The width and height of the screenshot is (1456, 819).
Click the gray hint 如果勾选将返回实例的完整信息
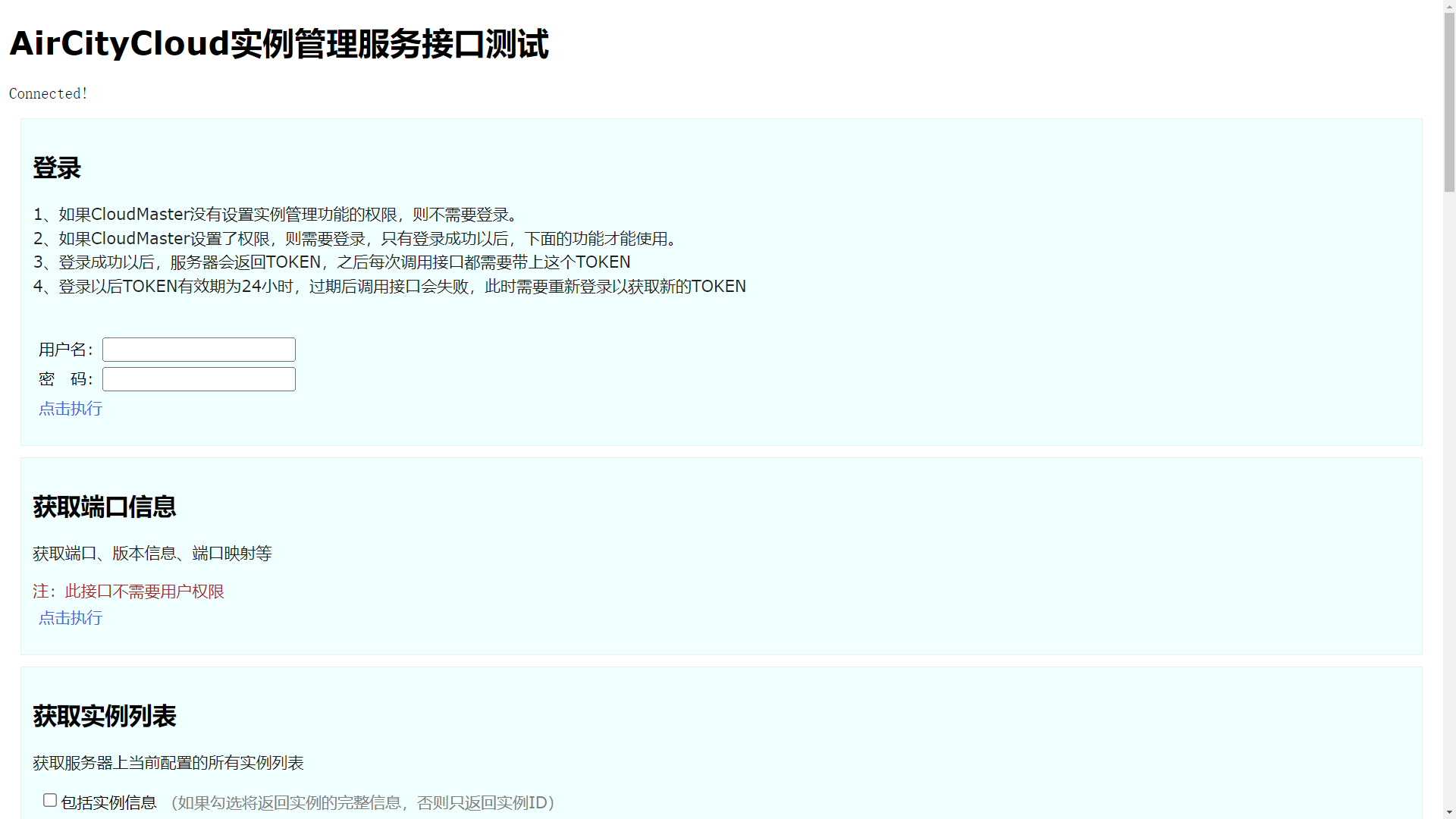tap(363, 802)
